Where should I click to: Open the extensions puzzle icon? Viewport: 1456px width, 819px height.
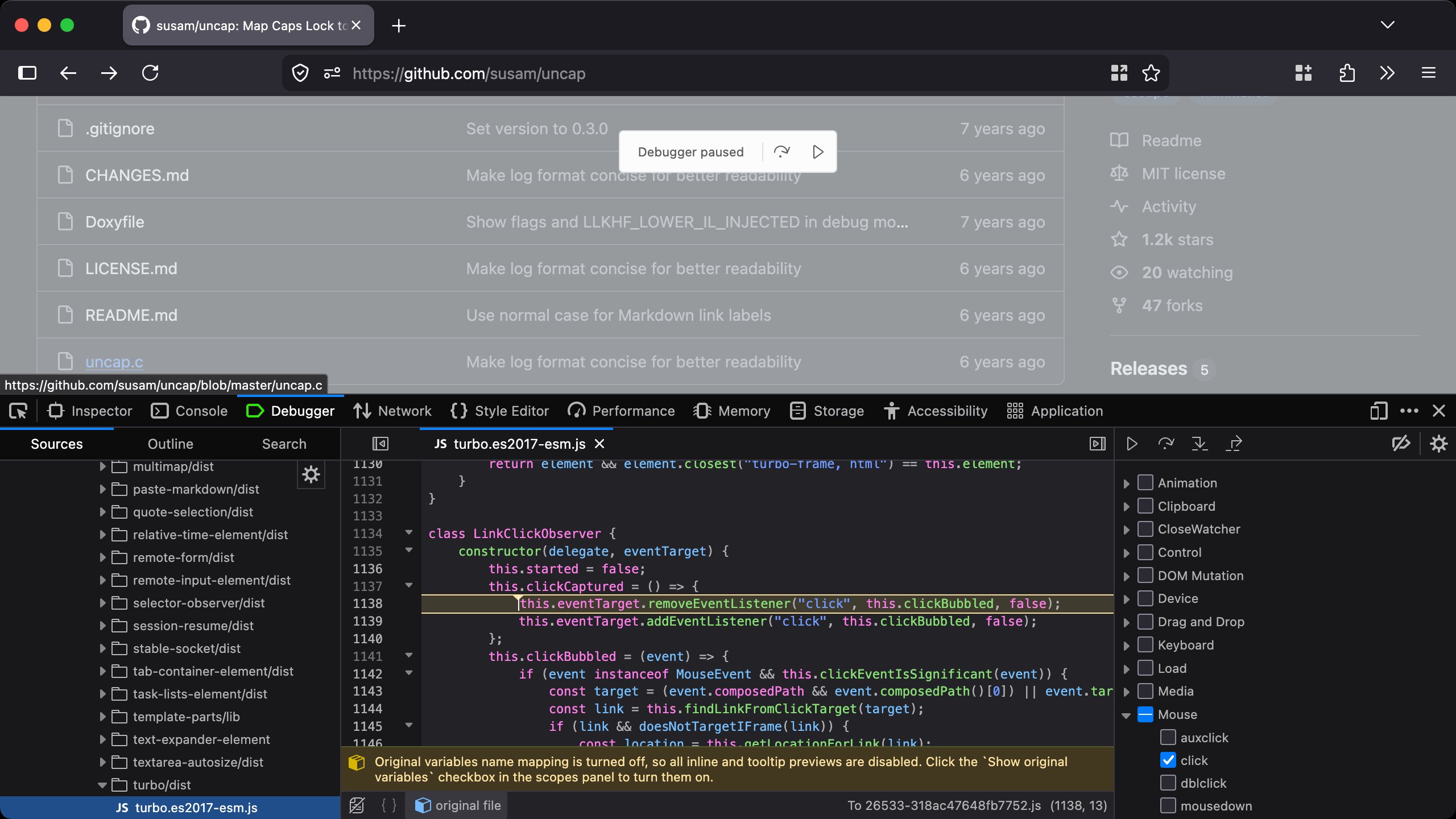(1347, 73)
